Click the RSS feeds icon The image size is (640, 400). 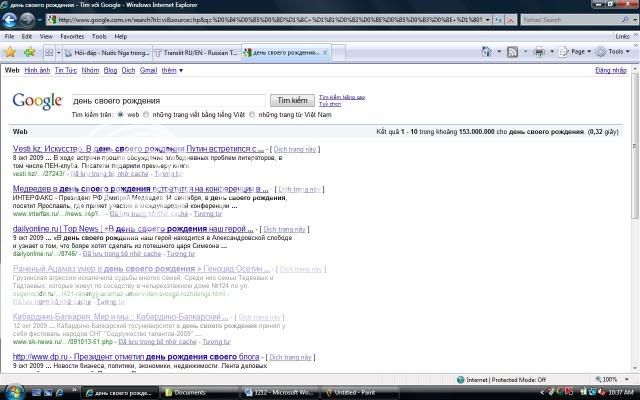[x=512, y=51]
